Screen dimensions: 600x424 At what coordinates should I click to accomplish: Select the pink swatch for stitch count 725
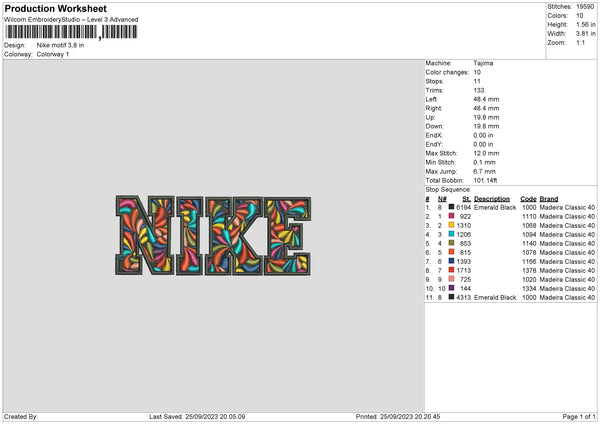452,279
